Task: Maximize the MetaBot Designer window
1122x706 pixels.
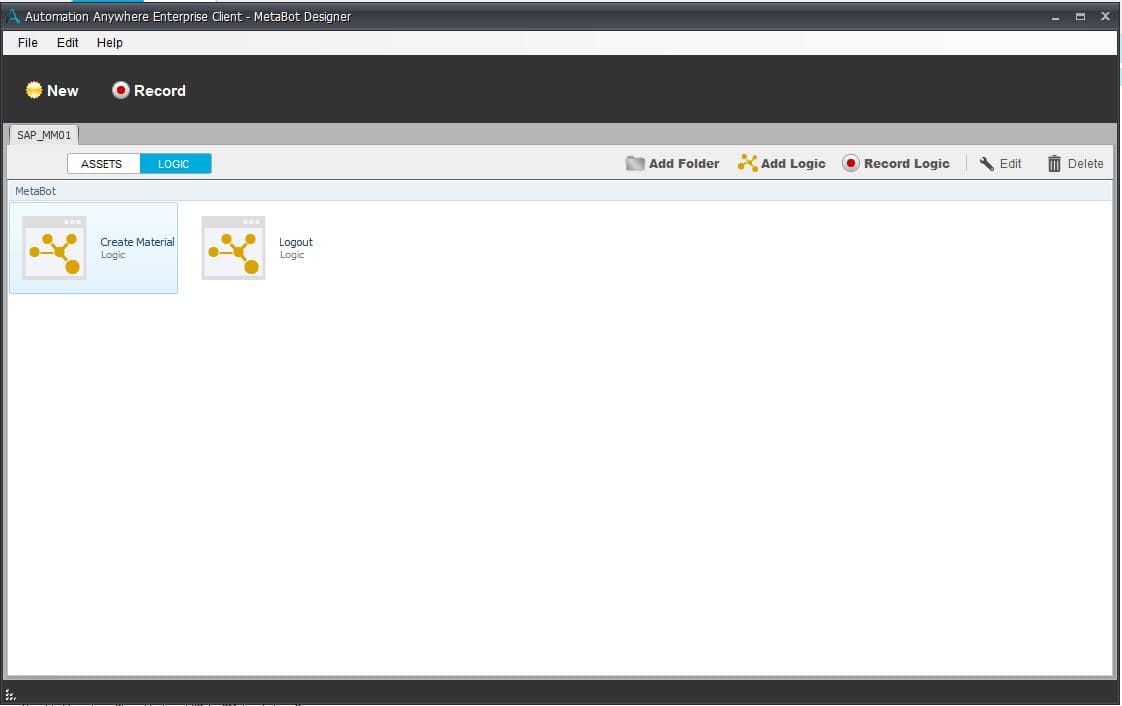Action: (1080, 16)
